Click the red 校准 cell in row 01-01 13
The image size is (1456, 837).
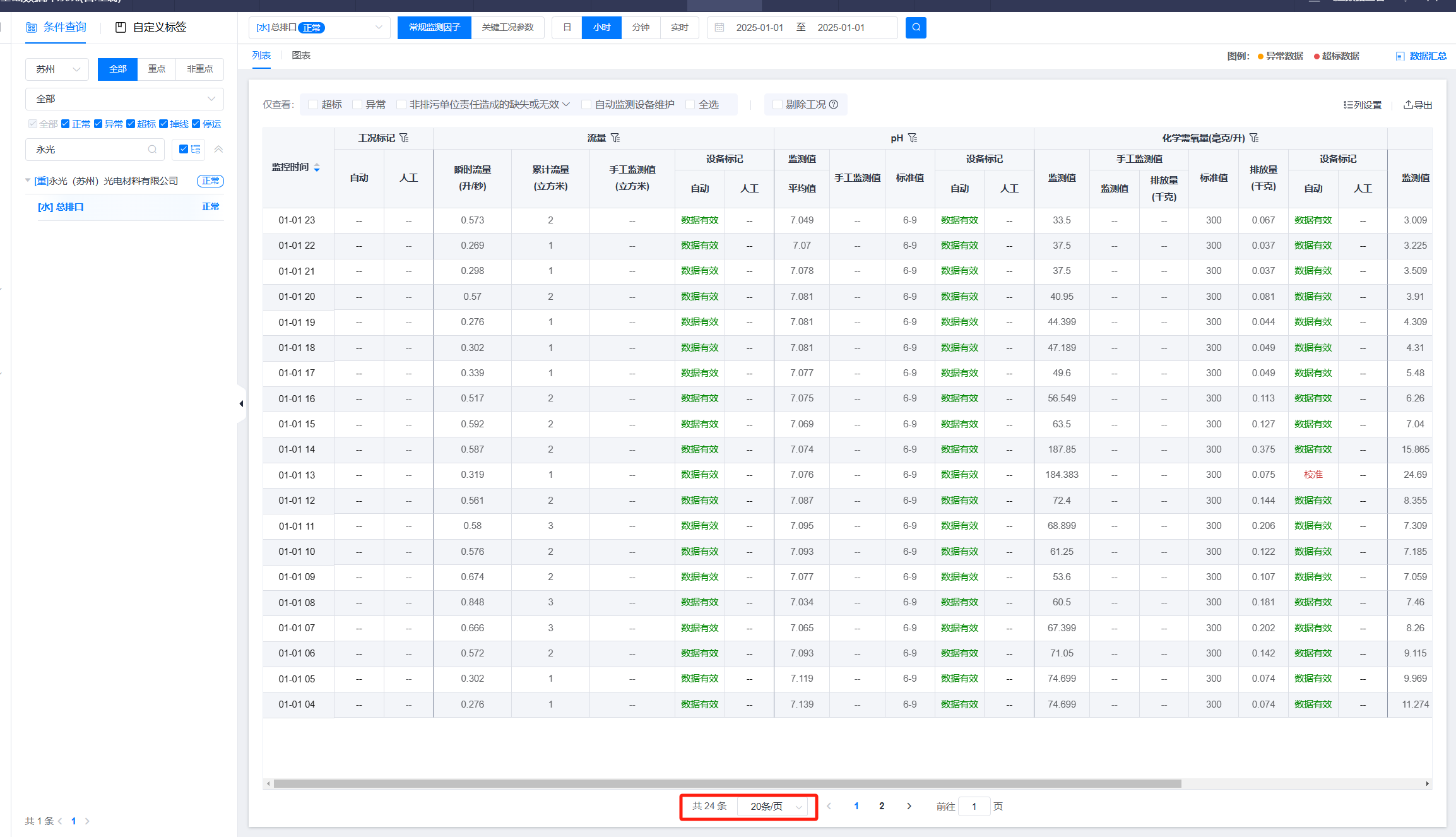[x=1313, y=475]
